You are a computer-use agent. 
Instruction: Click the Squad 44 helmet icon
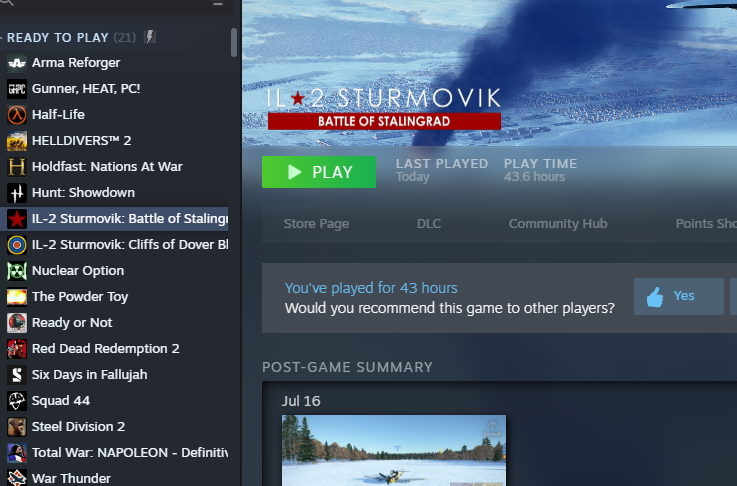[17, 400]
